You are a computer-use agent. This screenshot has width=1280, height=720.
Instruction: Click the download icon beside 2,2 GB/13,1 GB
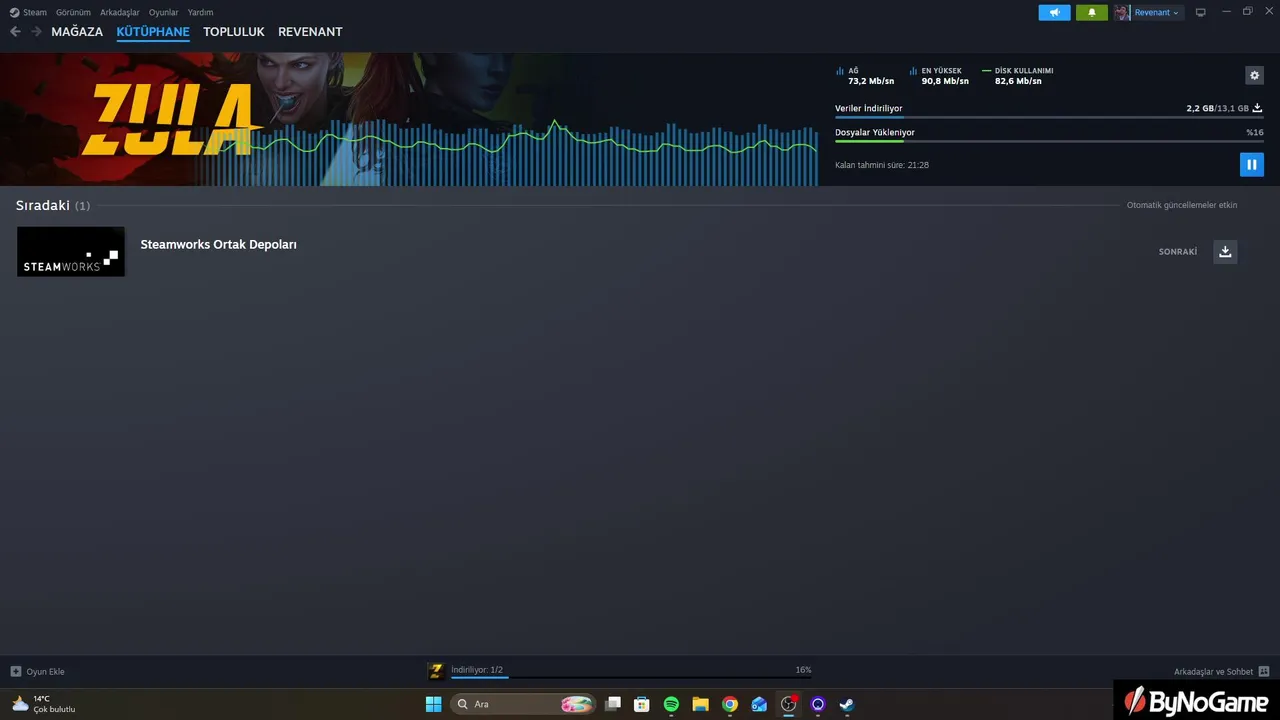(x=1257, y=108)
